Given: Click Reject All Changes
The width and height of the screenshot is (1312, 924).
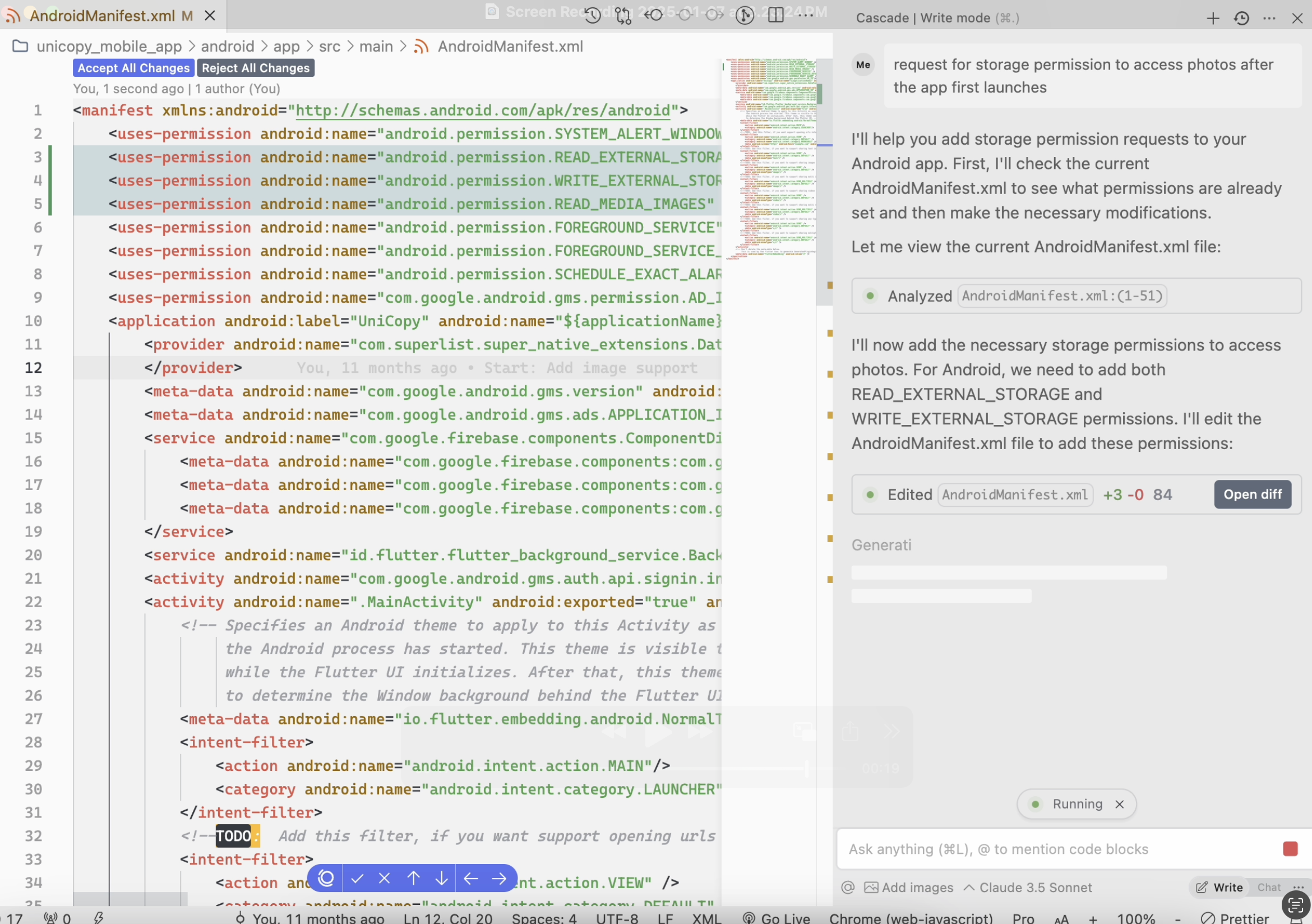Looking at the screenshot, I should tap(256, 68).
